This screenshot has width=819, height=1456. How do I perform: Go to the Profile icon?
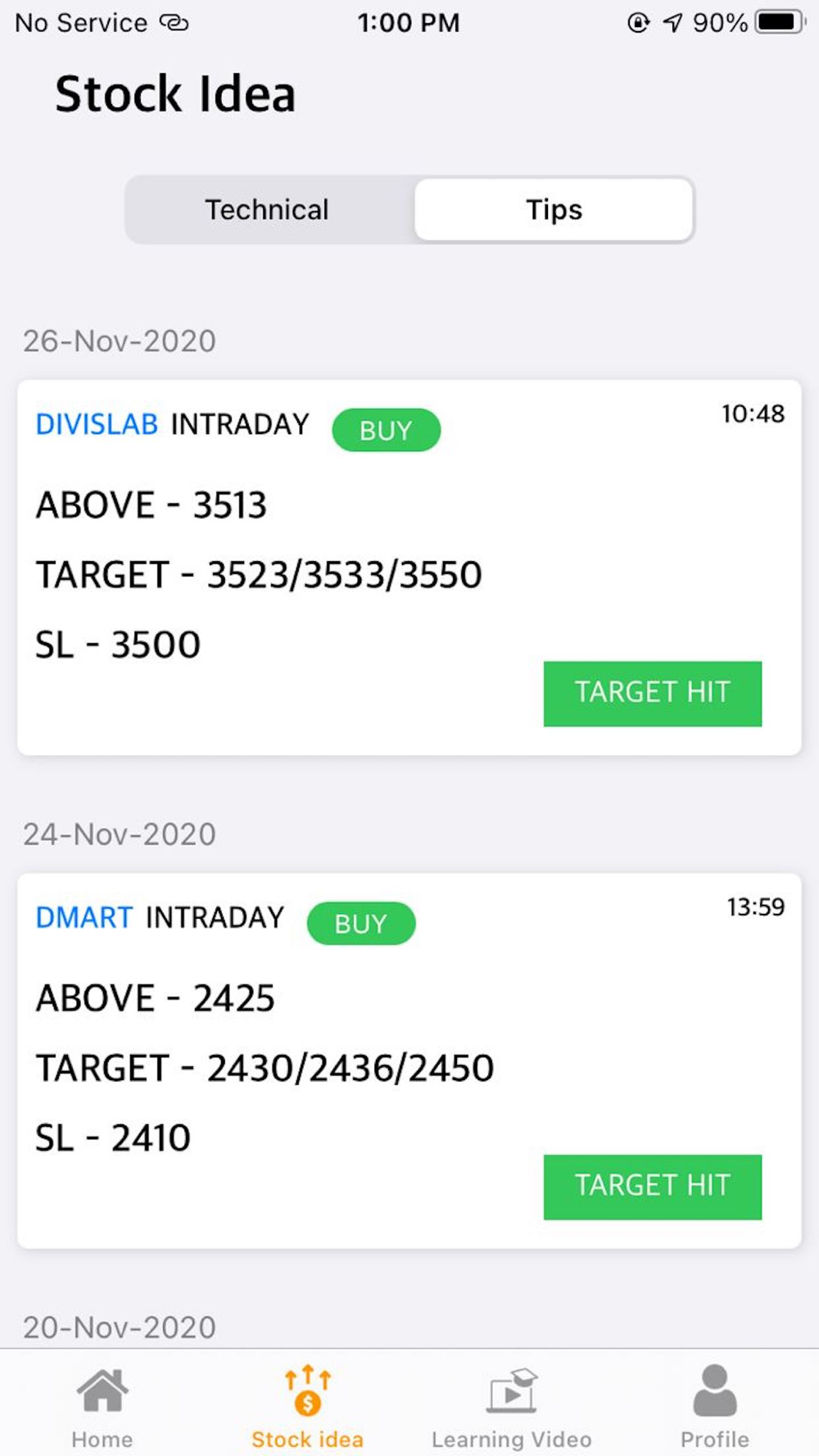[715, 1390]
